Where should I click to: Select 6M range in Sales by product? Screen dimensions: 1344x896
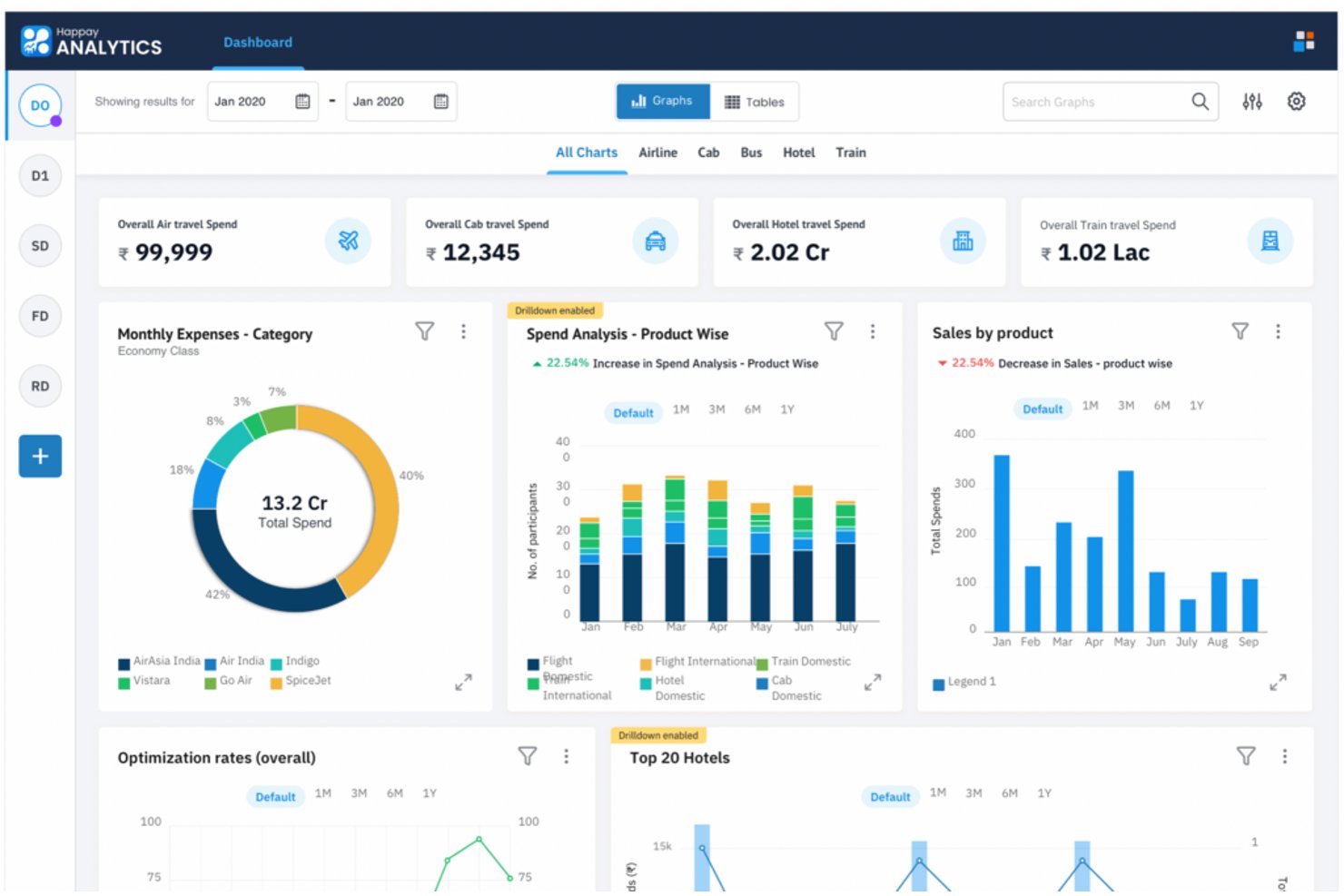coord(1161,406)
